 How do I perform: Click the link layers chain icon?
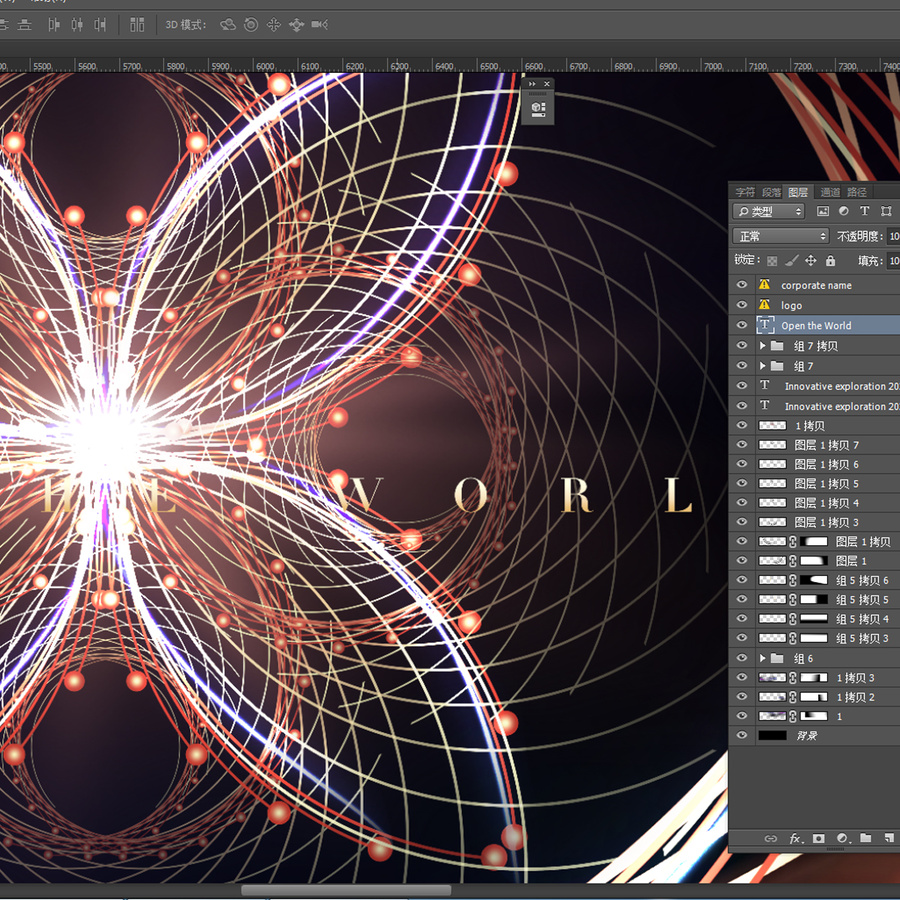tap(771, 839)
